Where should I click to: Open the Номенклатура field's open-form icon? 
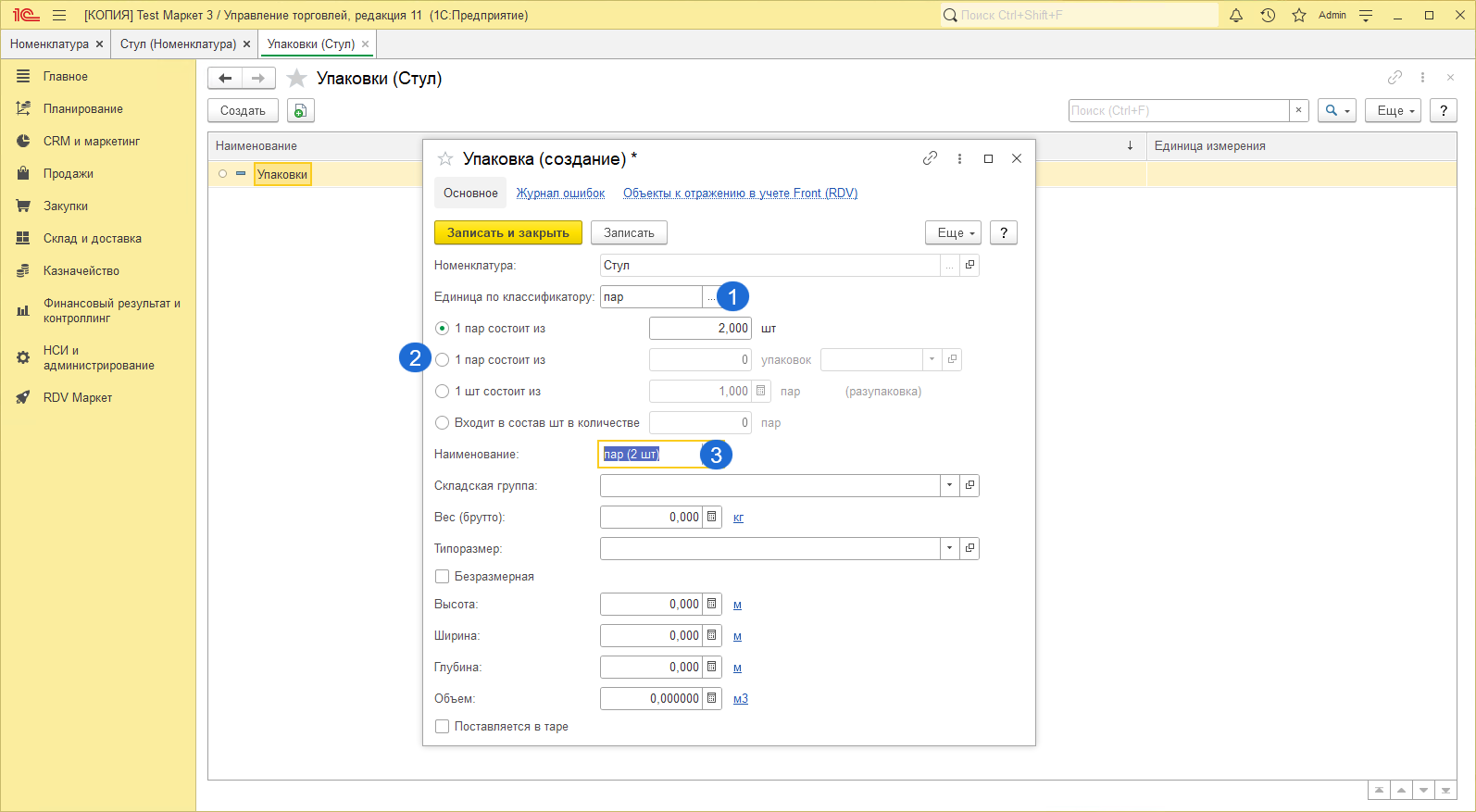969,265
